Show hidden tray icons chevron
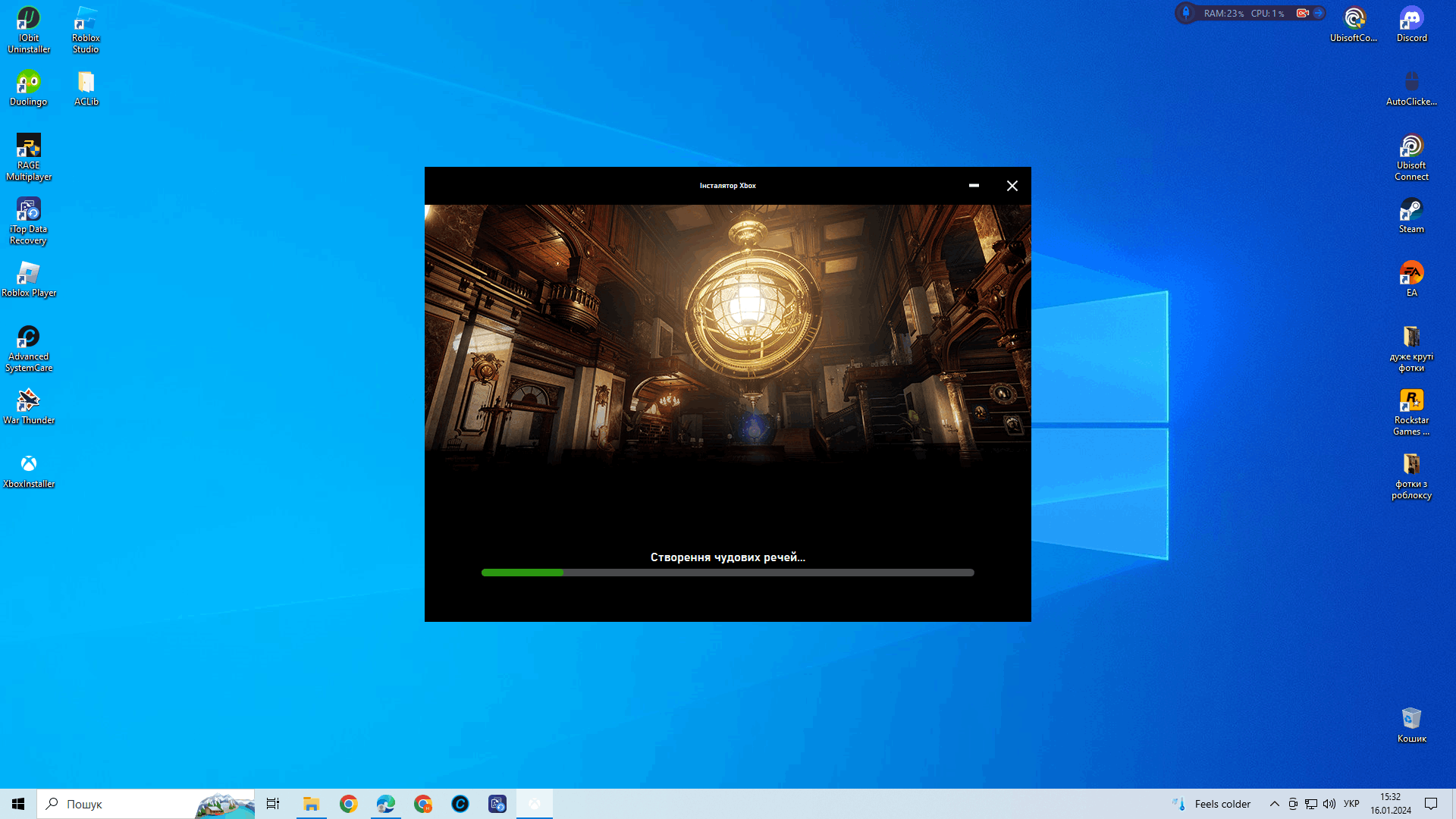This screenshot has width=1456, height=819. [1274, 804]
